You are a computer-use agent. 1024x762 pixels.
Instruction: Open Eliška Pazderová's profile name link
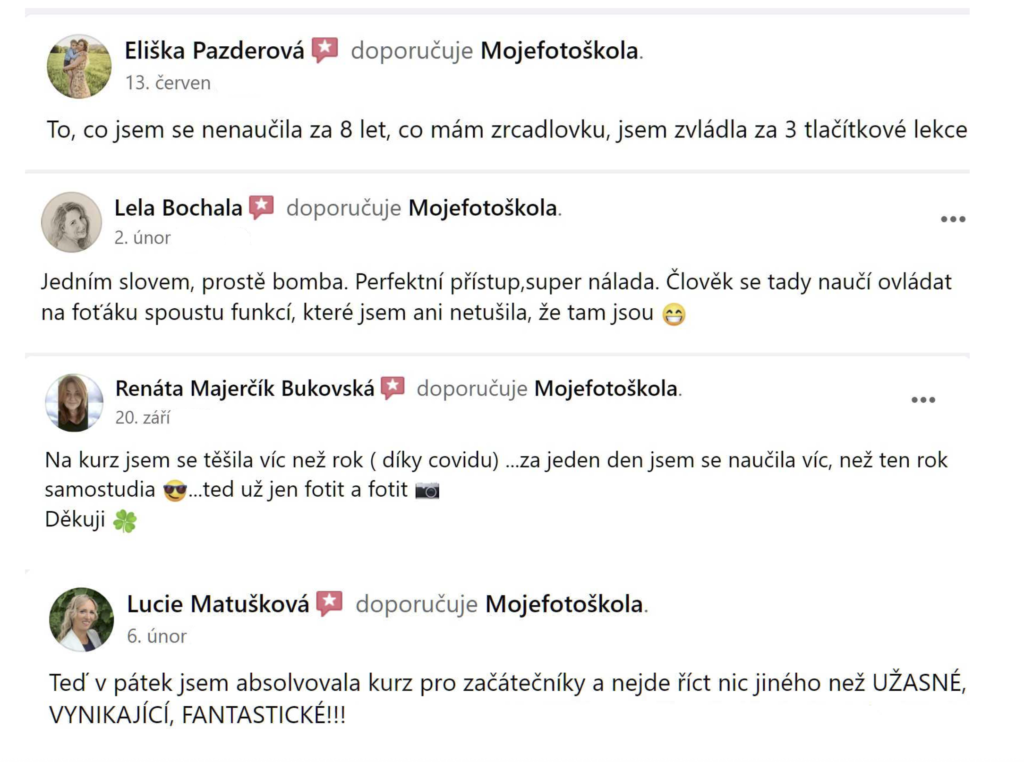point(214,51)
